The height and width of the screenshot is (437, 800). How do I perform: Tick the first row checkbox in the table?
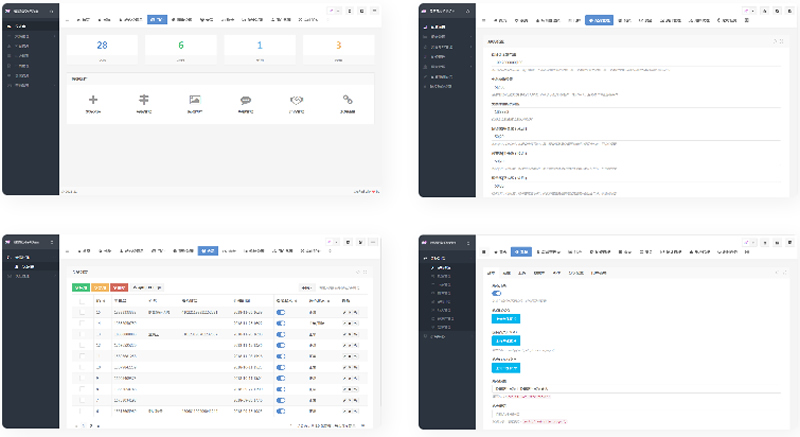coord(80,312)
